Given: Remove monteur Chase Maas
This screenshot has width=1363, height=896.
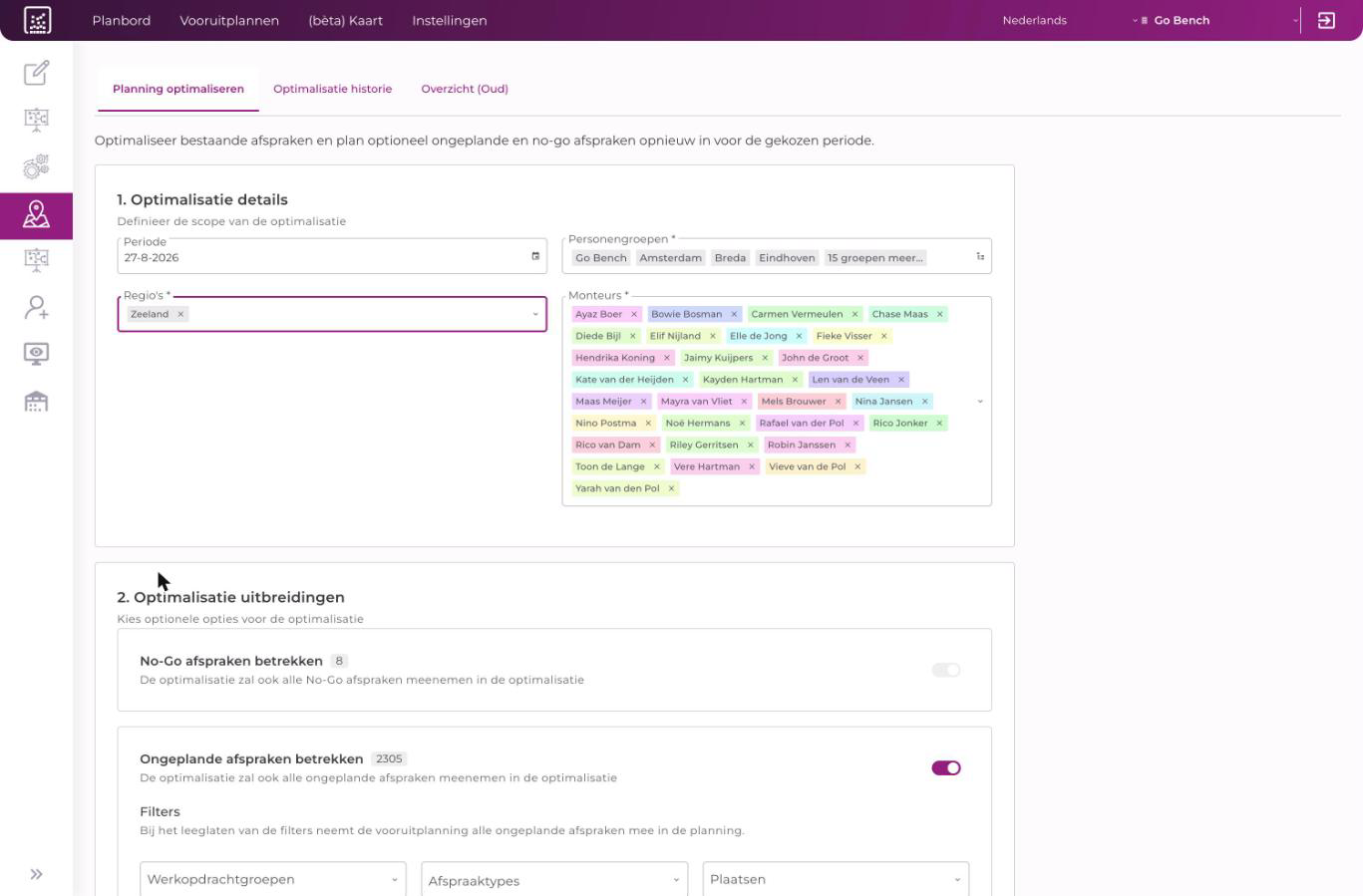Looking at the screenshot, I should 939,314.
